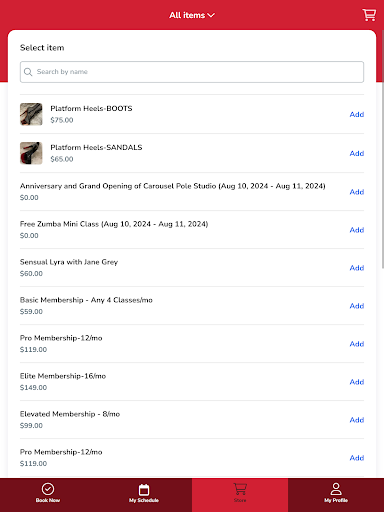Screen dimensions: 384x512
Task: Focus the Search by name field
Action: click(x=192, y=72)
